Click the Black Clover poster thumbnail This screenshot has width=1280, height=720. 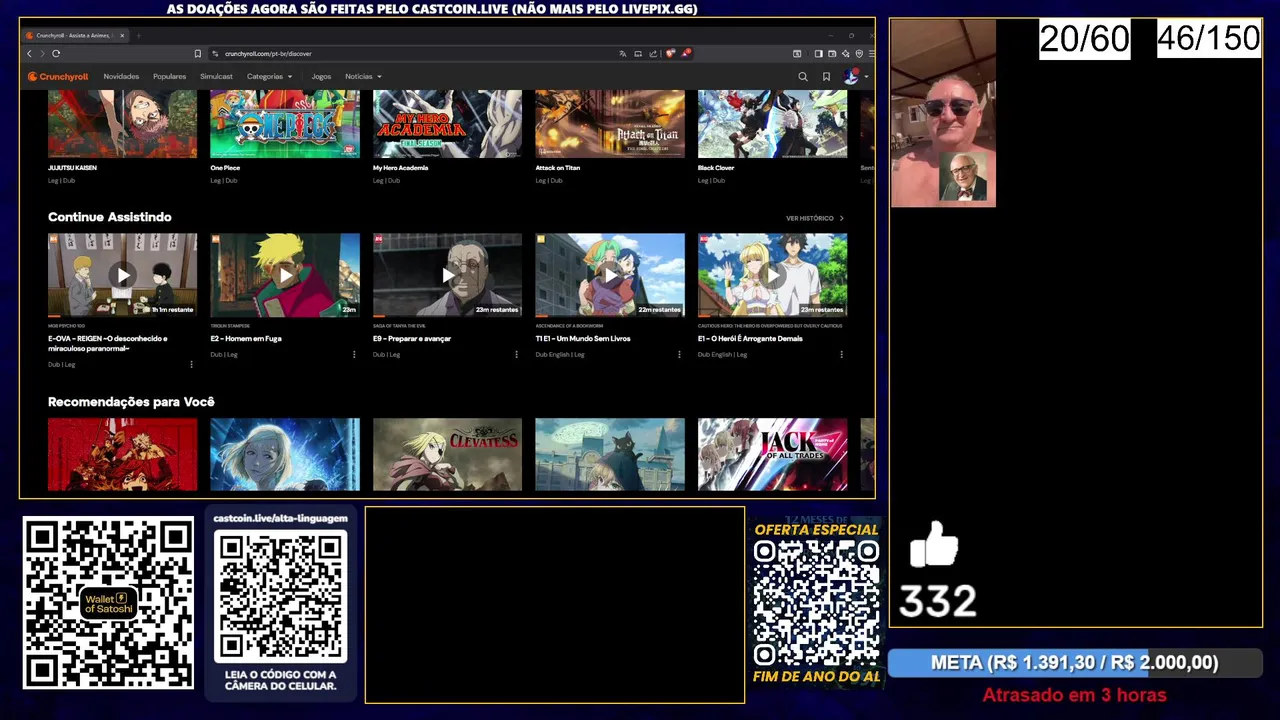pos(772,124)
